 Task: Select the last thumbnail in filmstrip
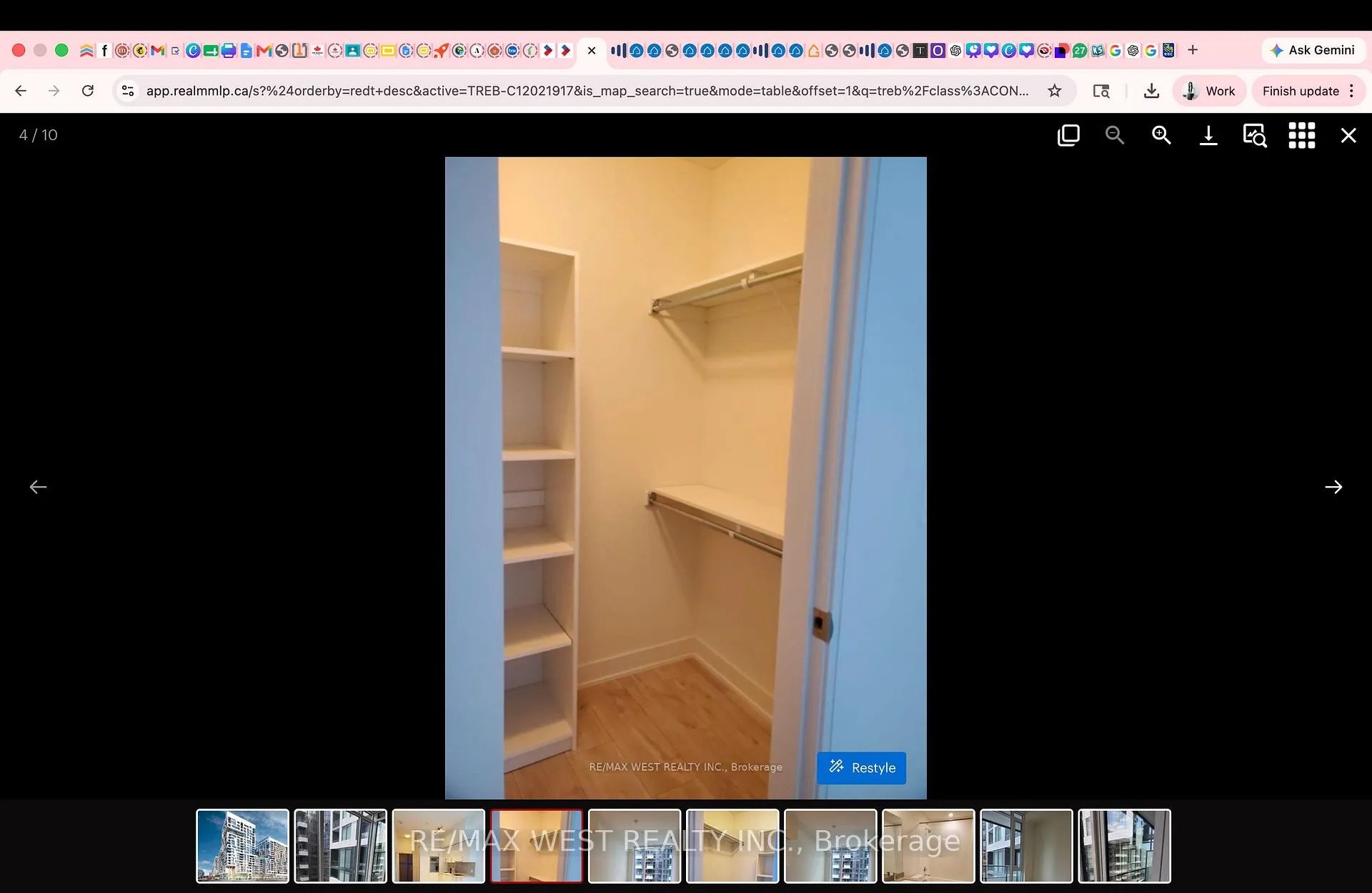pyautogui.click(x=1125, y=846)
